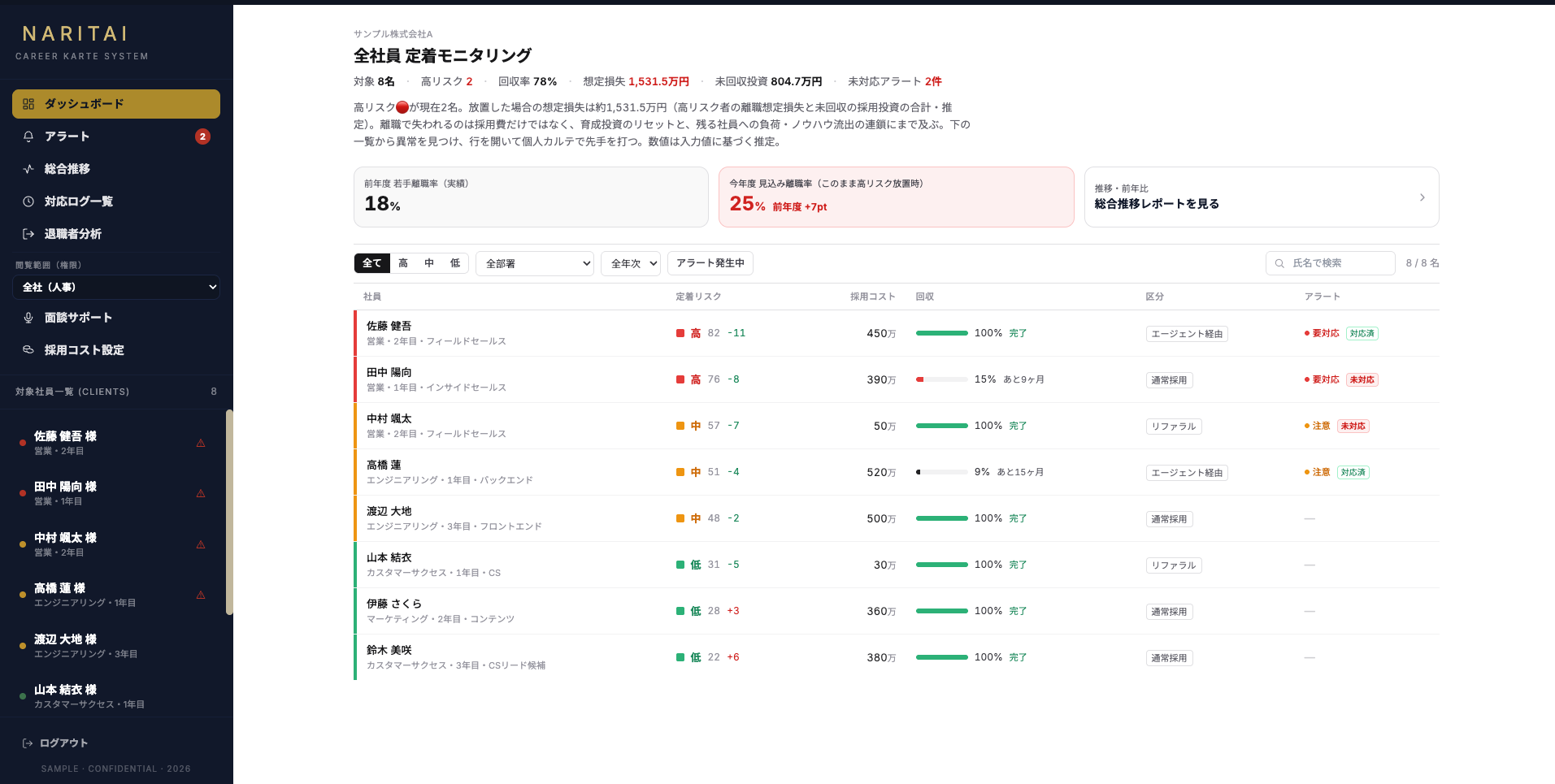Click the 面談サポート microphone icon
The width and height of the screenshot is (1555, 784).
click(28, 318)
